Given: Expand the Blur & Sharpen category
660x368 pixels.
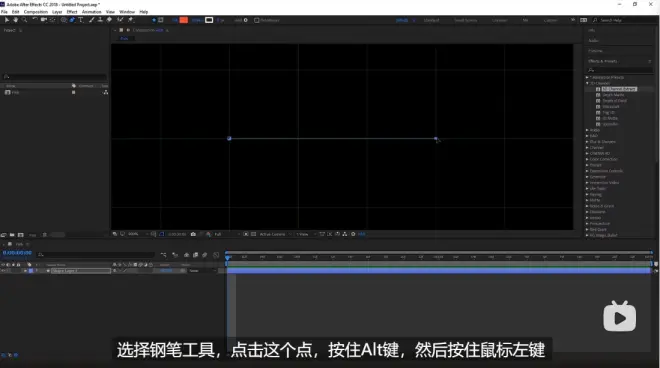Looking at the screenshot, I should click(x=587, y=142).
